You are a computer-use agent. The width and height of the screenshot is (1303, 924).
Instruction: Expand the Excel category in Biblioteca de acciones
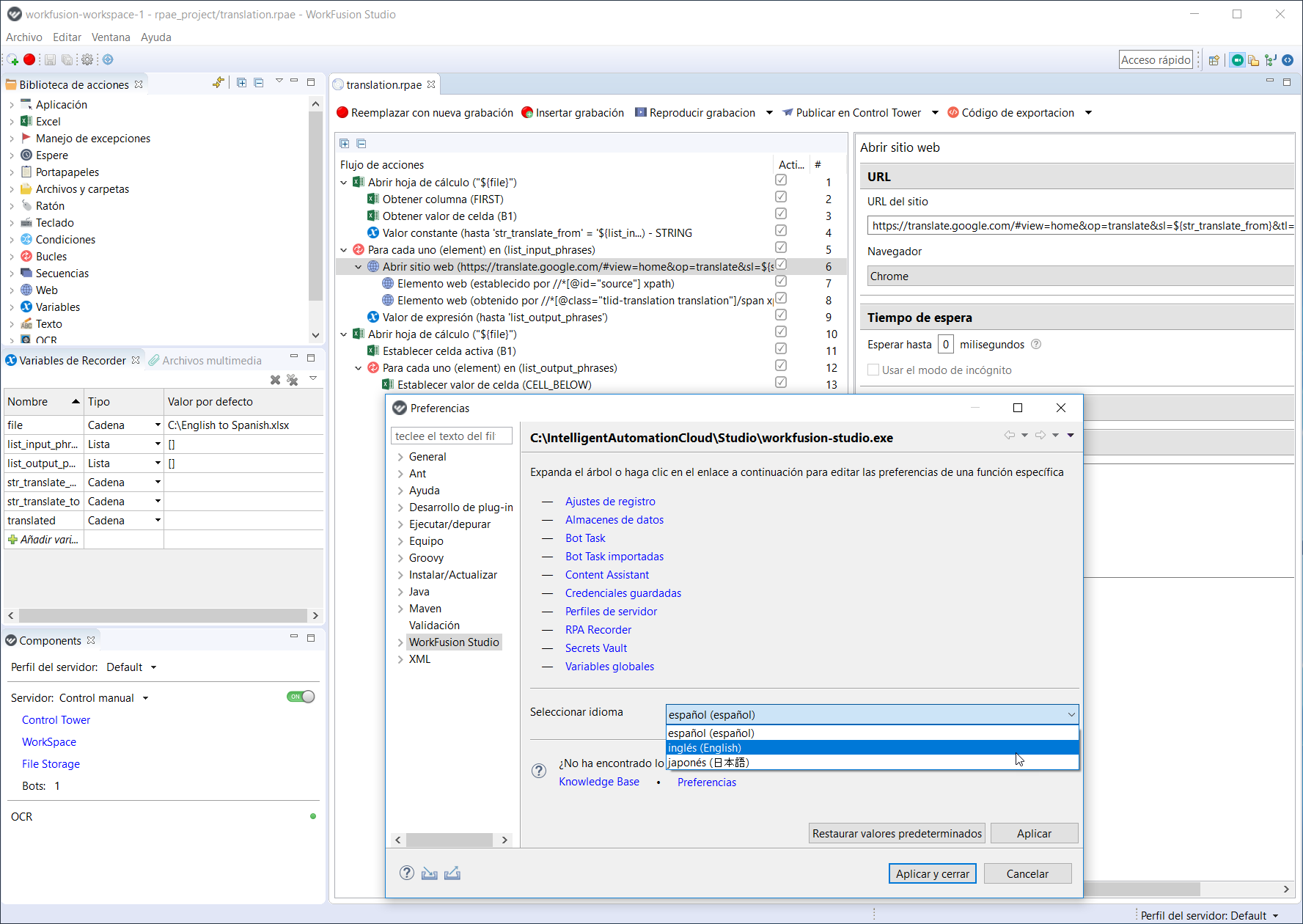tap(12, 122)
